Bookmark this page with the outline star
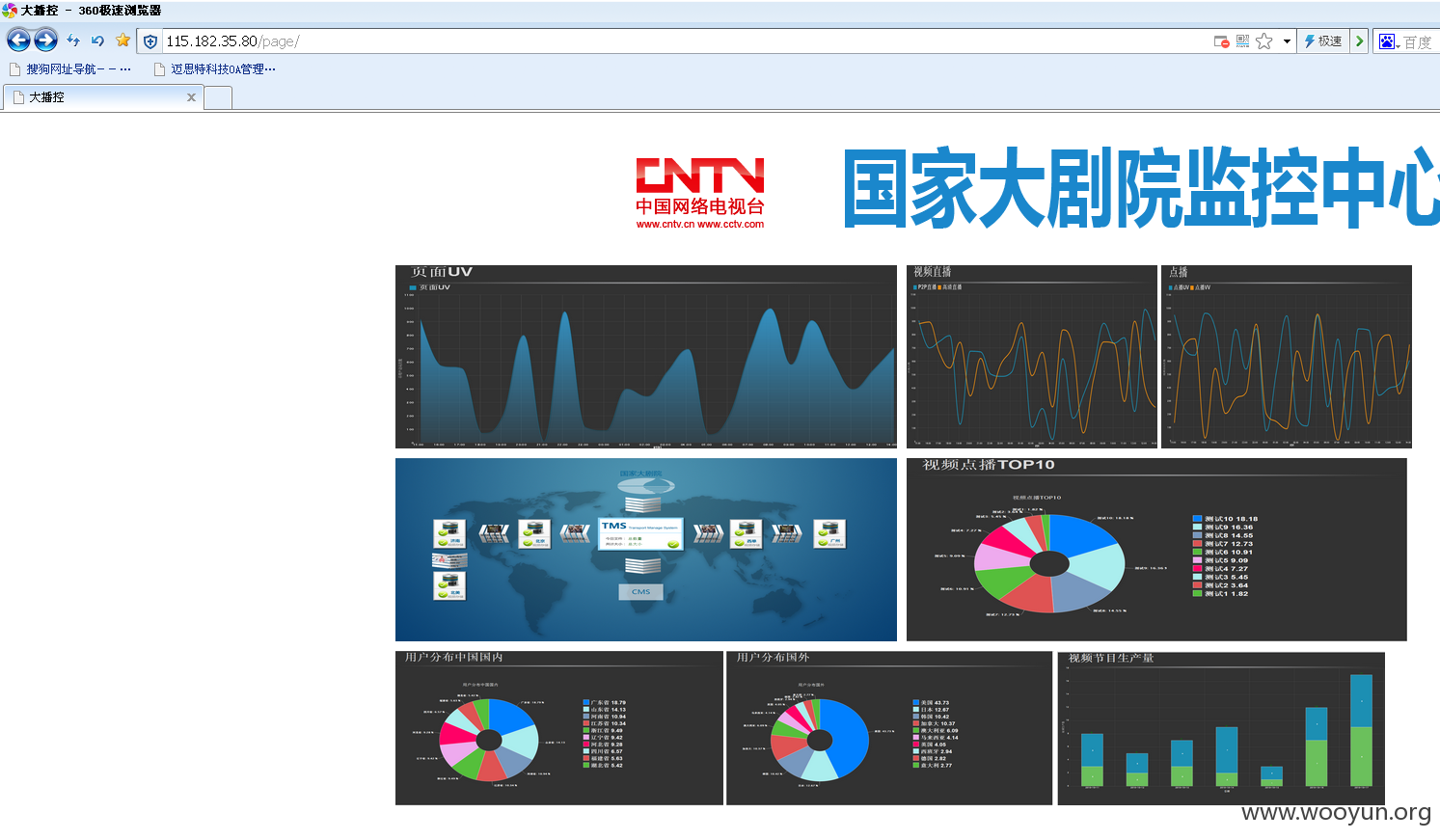Image resolution: width=1440 pixels, height=840 pixels. (x=1264, y=41)
